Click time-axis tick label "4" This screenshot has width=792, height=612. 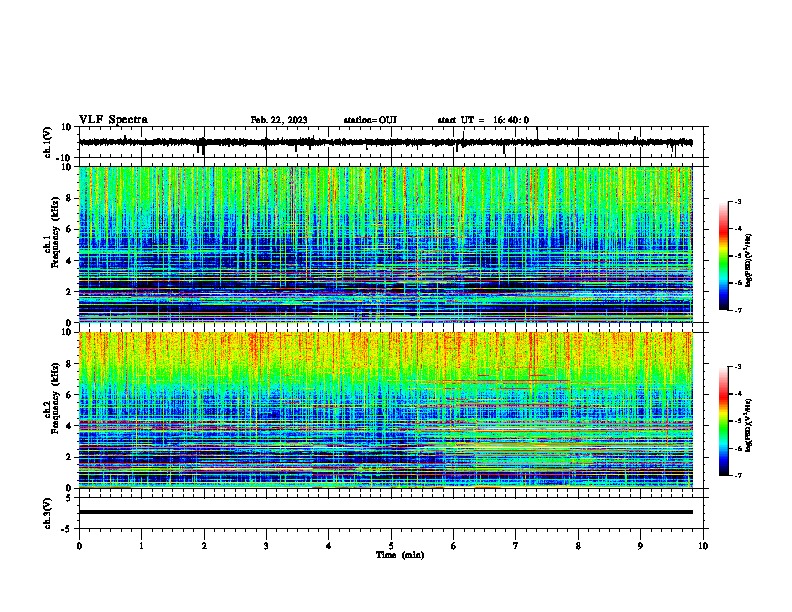click(x=329, y=546)
